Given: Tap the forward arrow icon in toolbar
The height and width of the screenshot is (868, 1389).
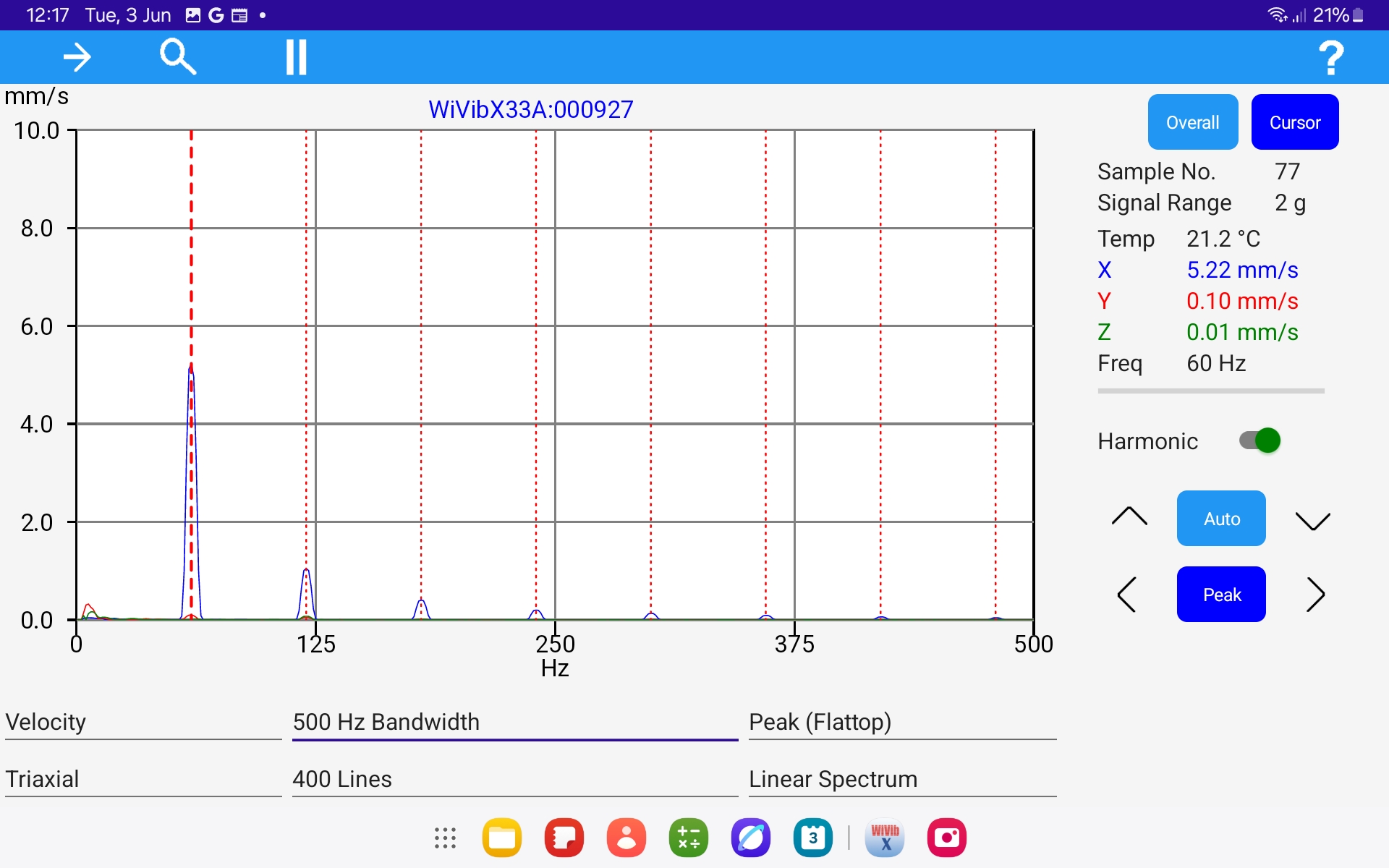Looking at the screenshot, I should (77, 57).
